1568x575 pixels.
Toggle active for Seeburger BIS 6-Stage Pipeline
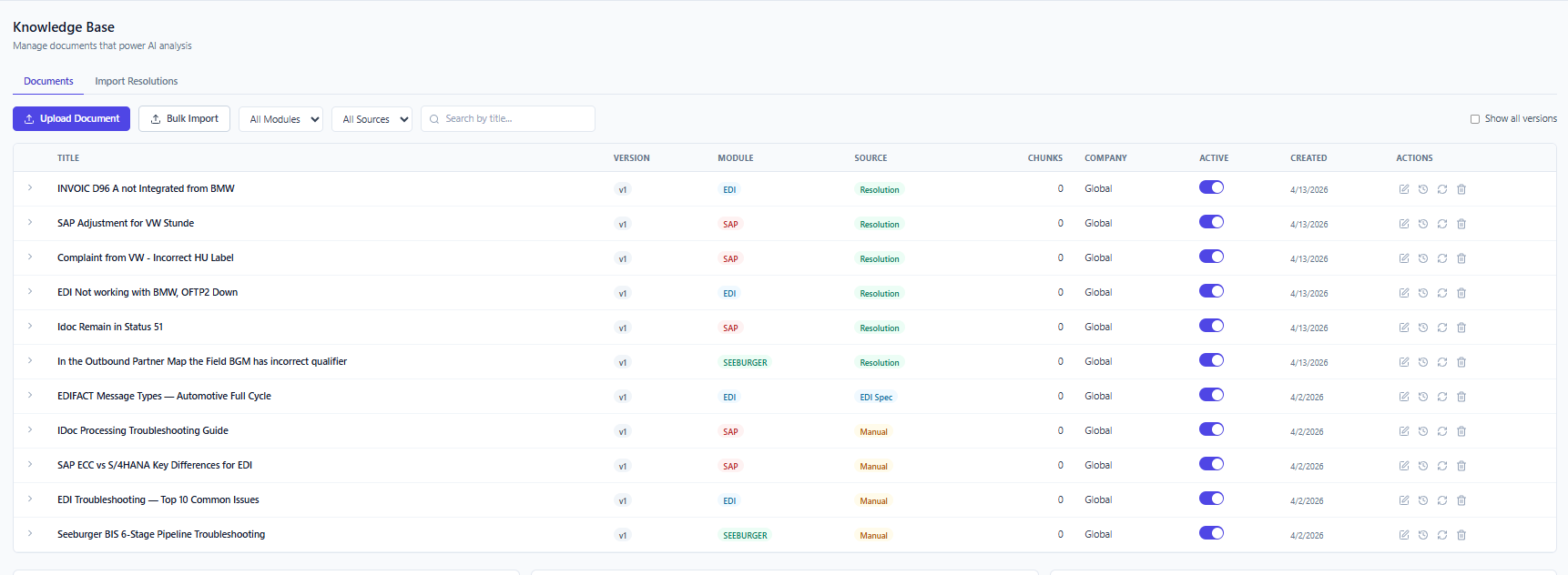pos(1211,533)
